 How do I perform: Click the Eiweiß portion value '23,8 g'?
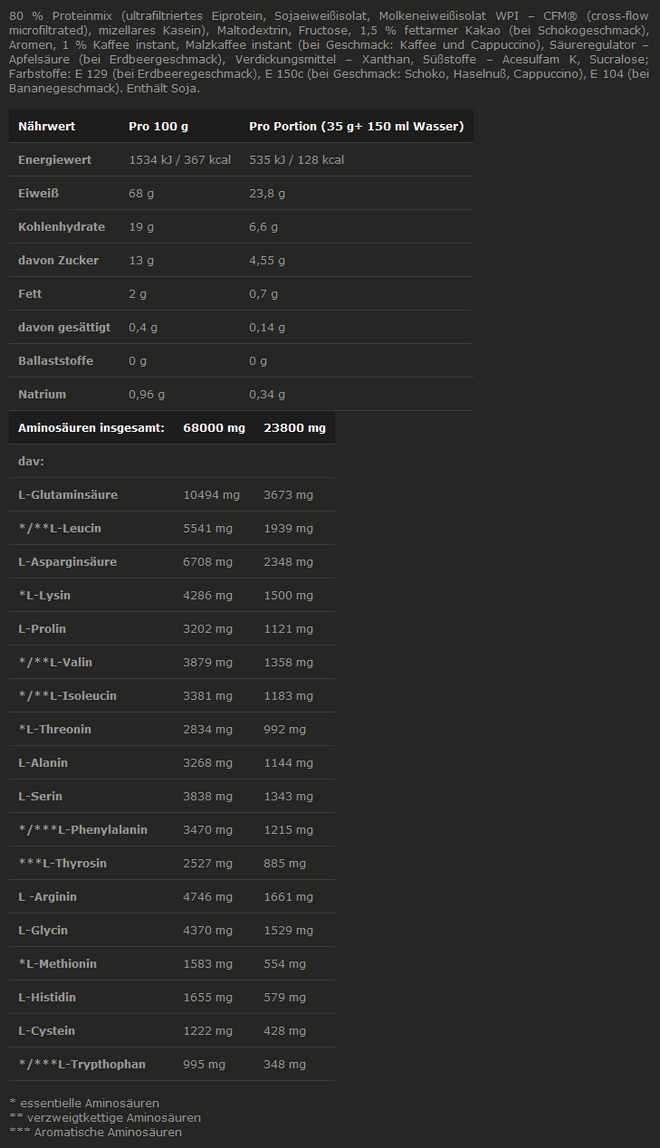pyautogui.click(x=267, y=193)
